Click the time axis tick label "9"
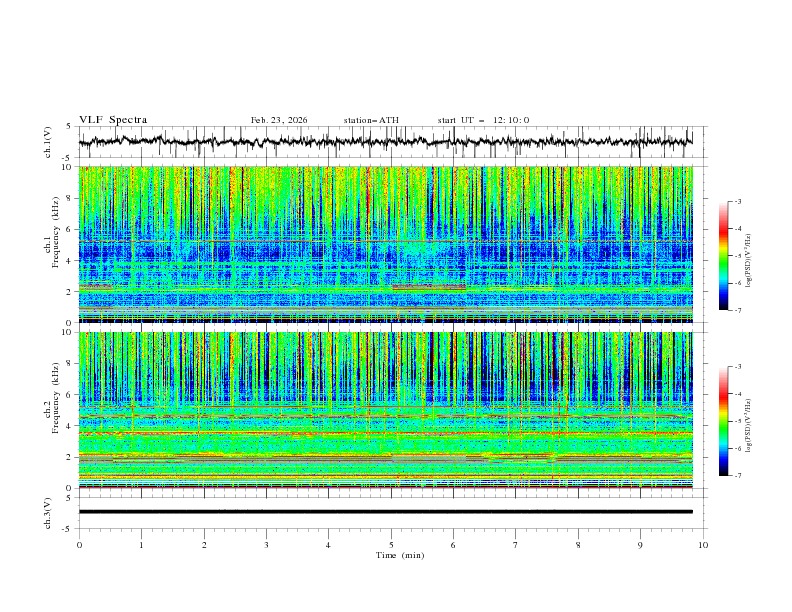The height and width of the screenshot is (612, 792). (x=640, y=545)
